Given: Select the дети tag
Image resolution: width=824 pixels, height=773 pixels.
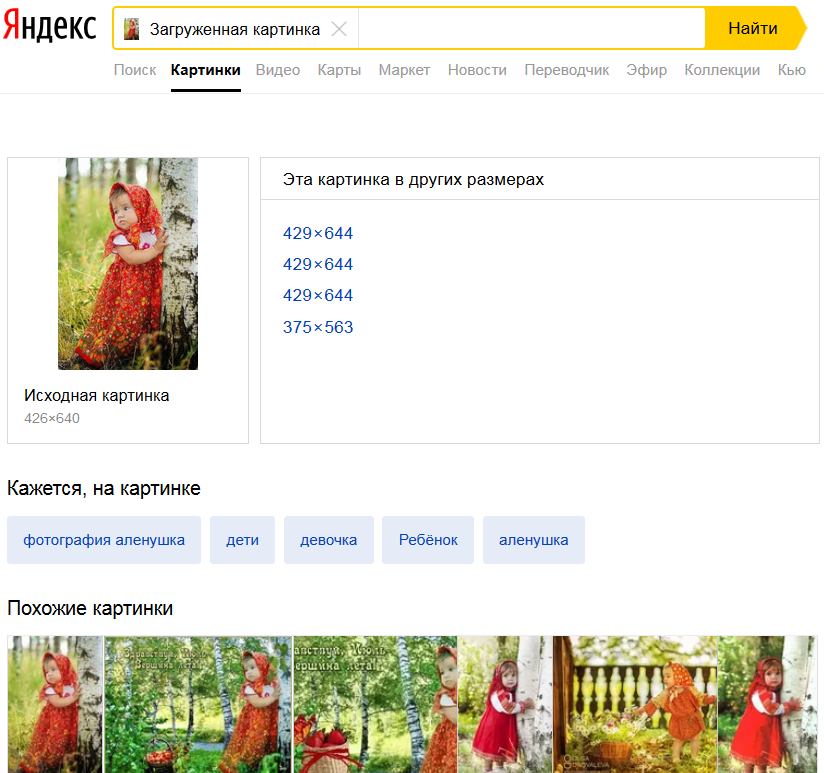Looking at the screenshot, I should [x=242, y=540].
